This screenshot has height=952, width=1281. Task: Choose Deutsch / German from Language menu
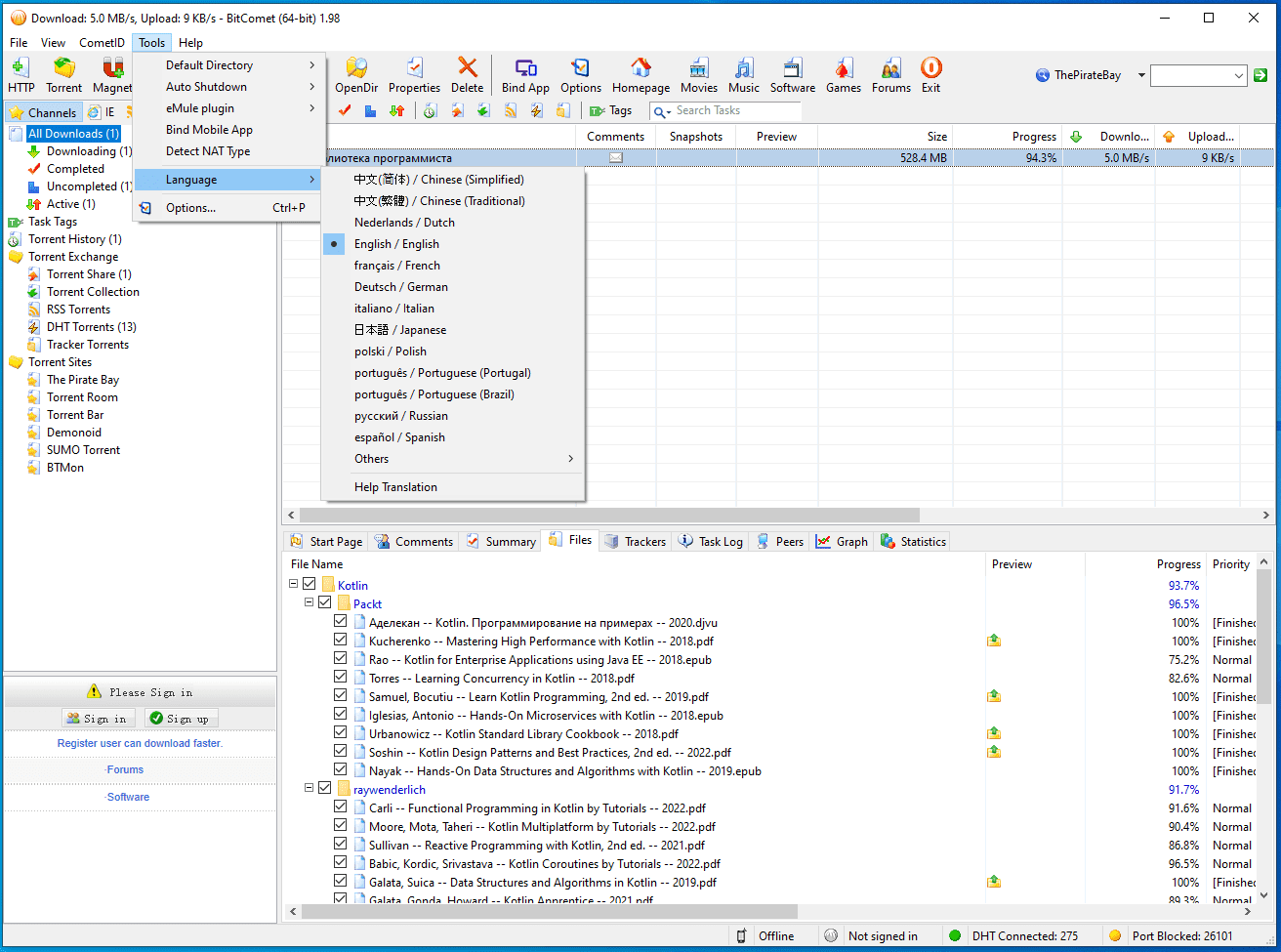coord(453,287)
